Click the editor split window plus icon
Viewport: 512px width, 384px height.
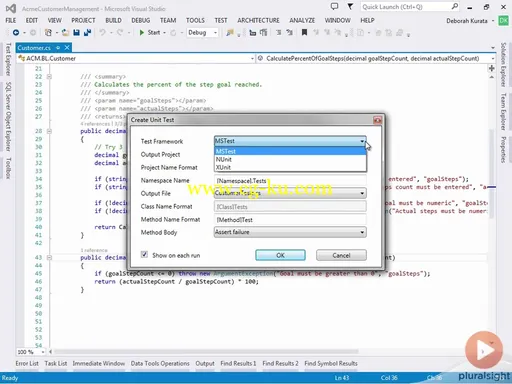tap(492, 68)
